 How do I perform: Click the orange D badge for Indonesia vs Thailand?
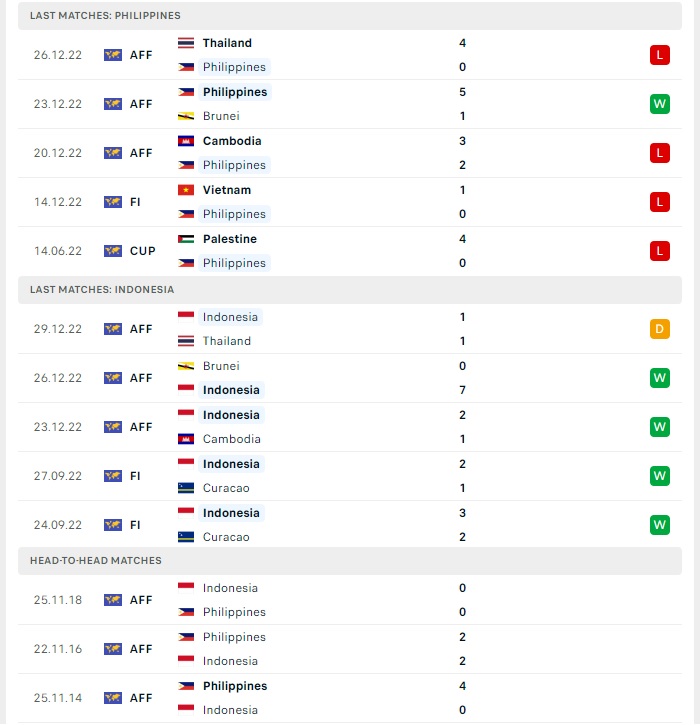[x=660, y=329]
